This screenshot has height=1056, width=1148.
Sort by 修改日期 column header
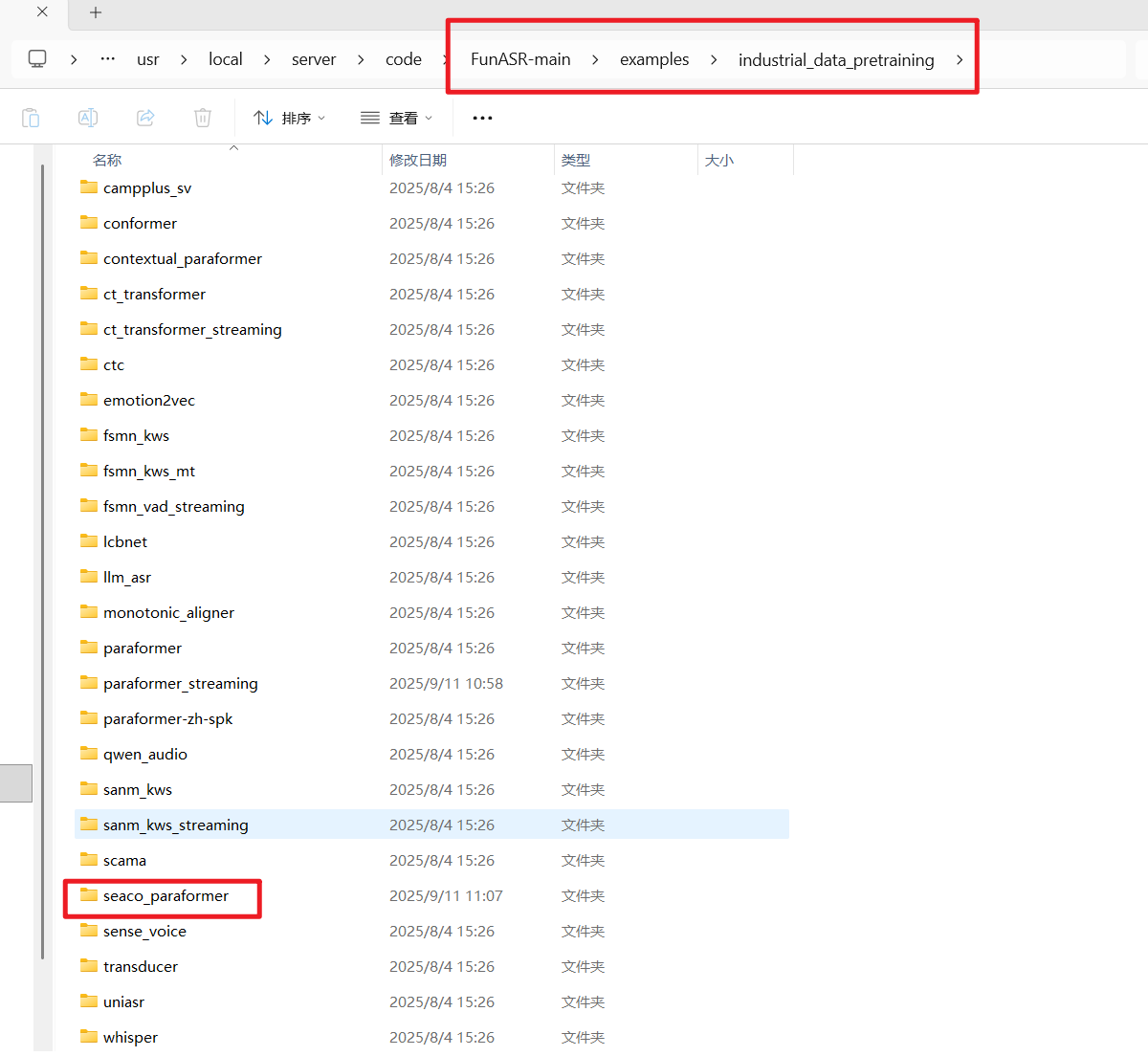pos(418,160)
